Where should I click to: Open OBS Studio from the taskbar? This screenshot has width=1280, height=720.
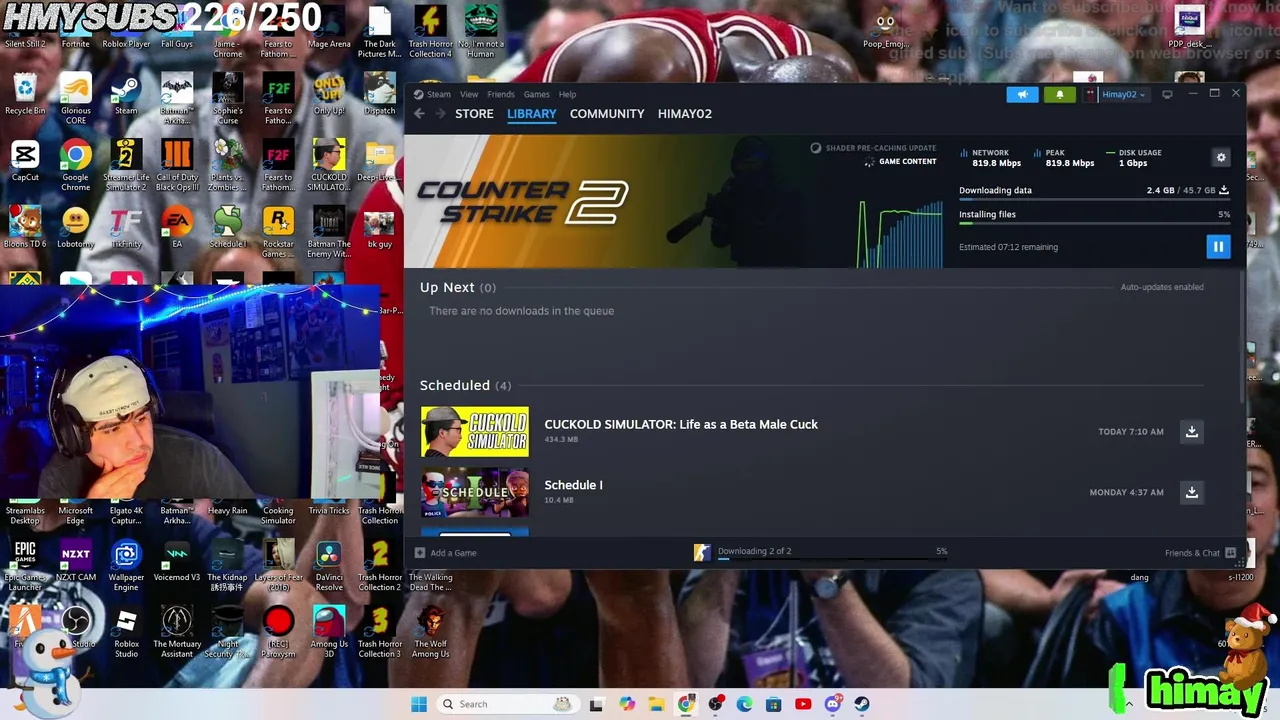click(x=716, y=704)
